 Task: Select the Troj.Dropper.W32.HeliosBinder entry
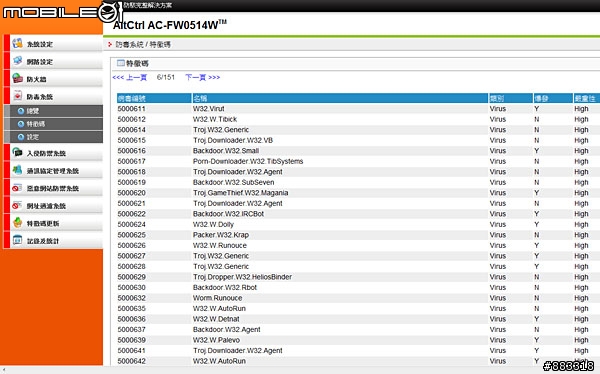click(242, 277)
